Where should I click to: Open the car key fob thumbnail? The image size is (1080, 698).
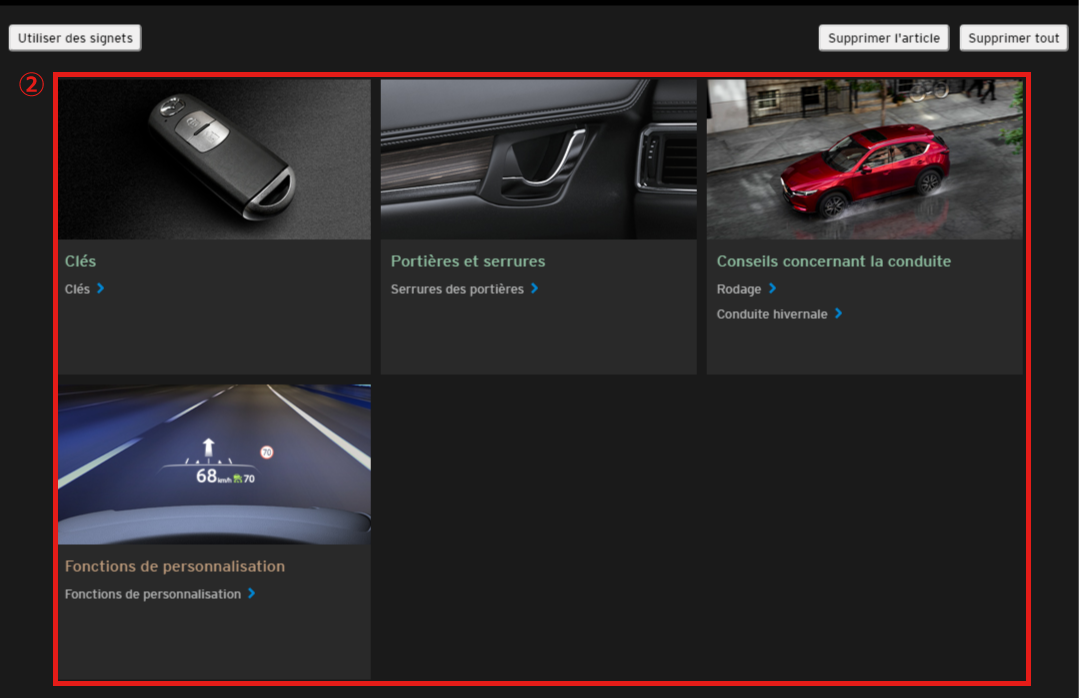214,159
